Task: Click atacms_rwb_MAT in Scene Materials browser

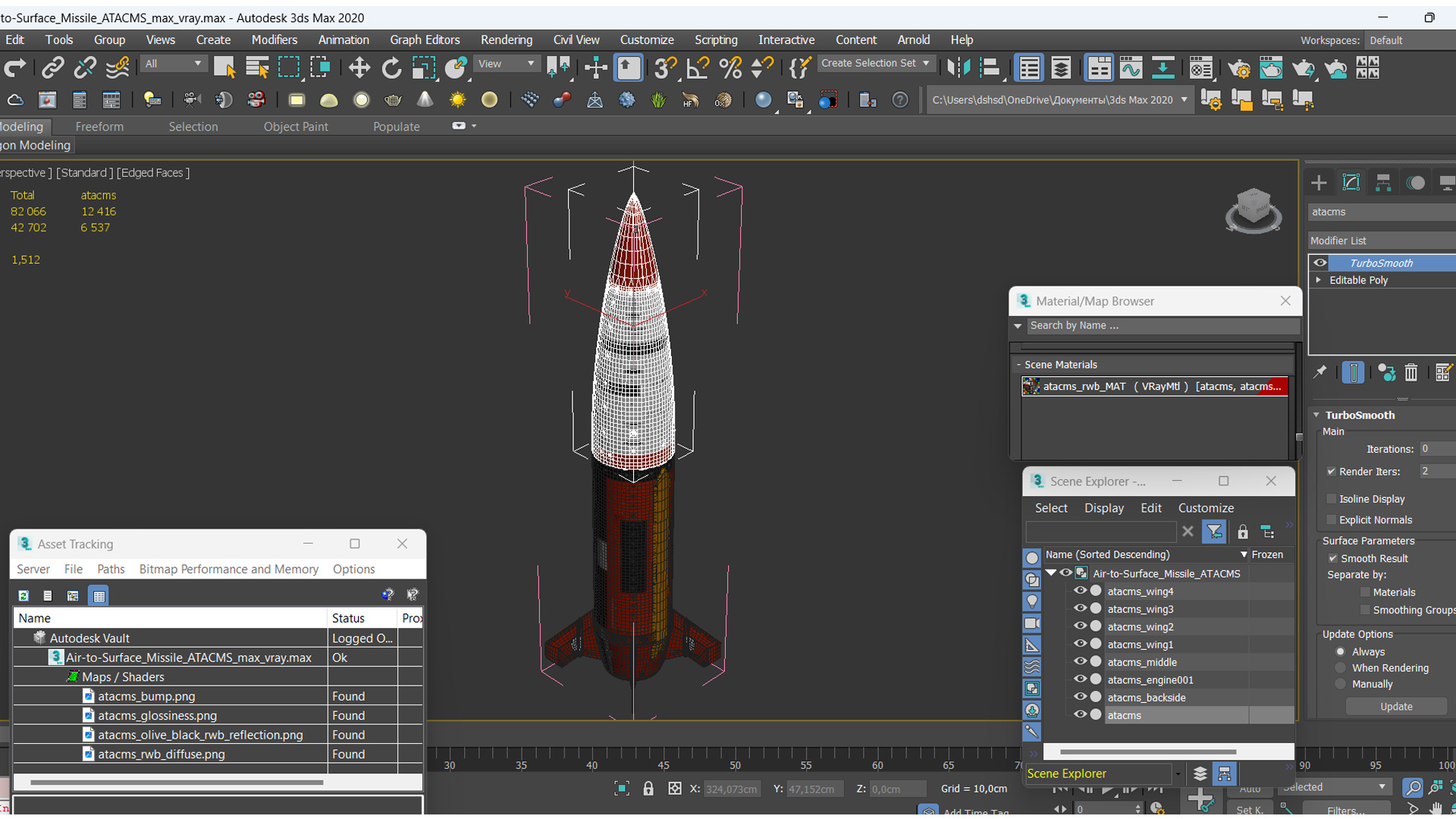Action: [x=1155, y=386]
